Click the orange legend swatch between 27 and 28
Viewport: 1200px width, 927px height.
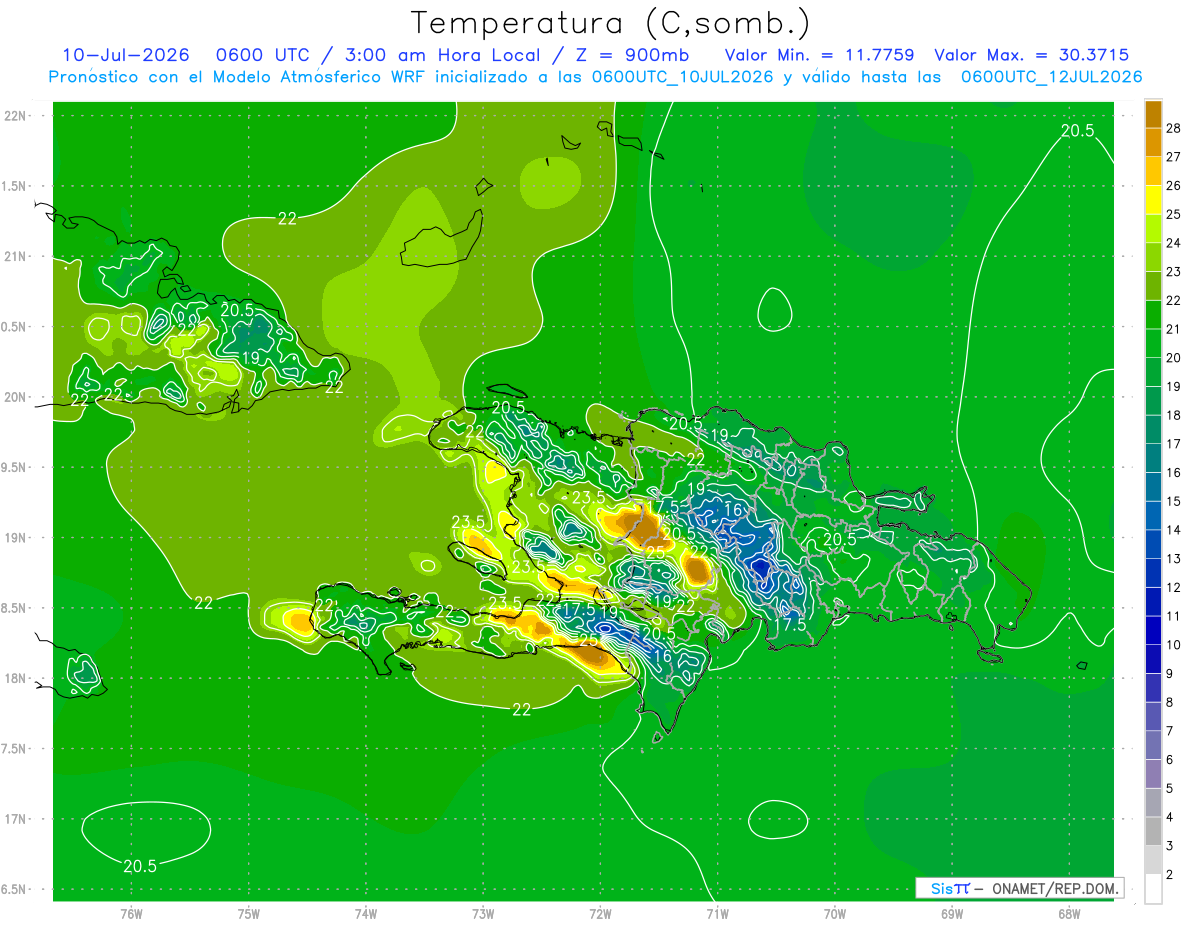click(1153, 142)
